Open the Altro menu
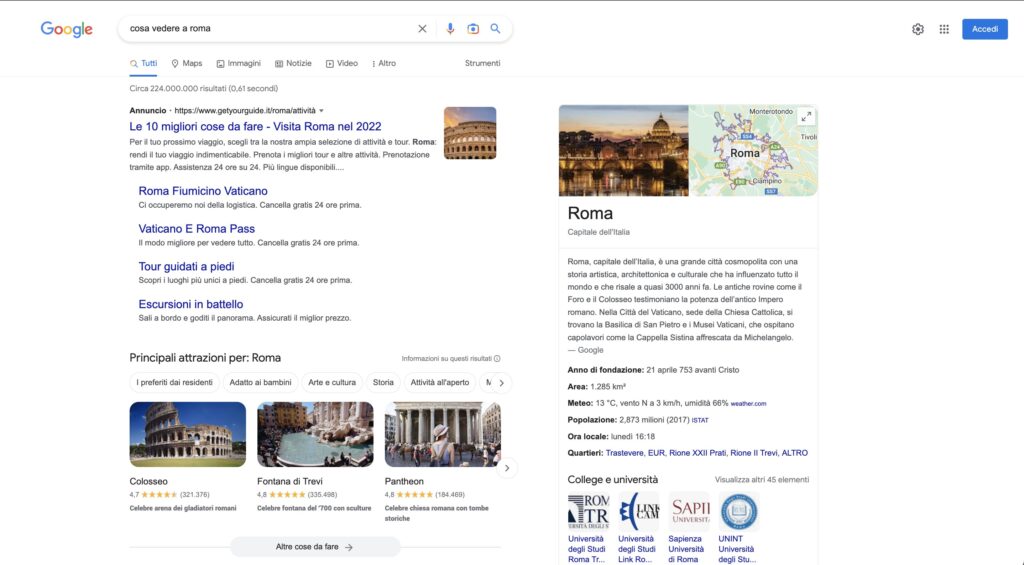 pyautogui.click(x=384, y=63)
